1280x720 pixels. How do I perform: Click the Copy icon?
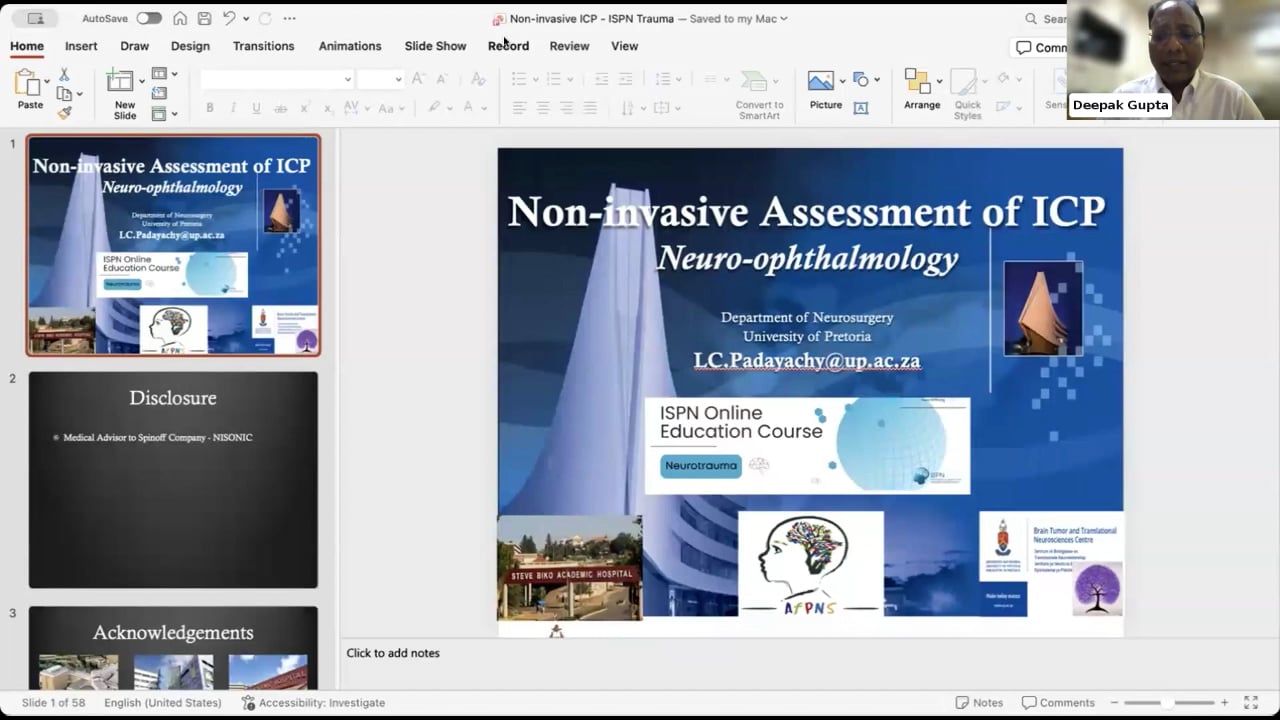(64, 94)
